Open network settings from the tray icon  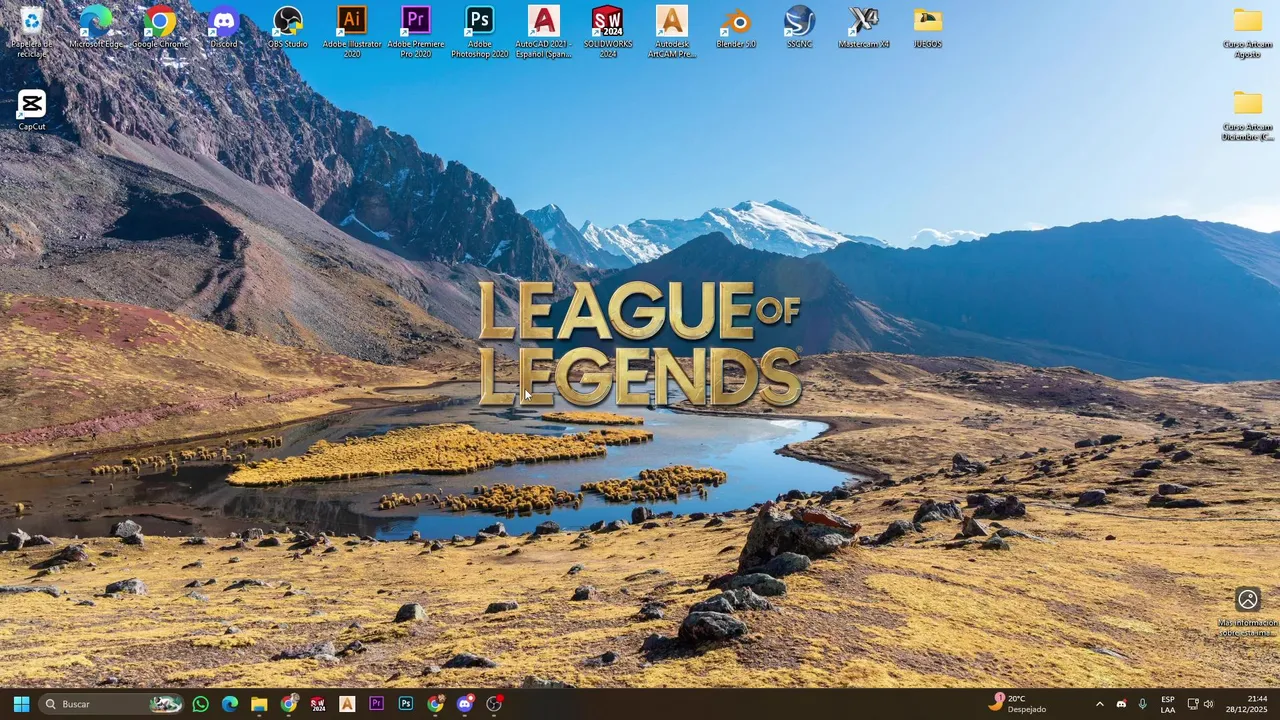(1192, 704)
